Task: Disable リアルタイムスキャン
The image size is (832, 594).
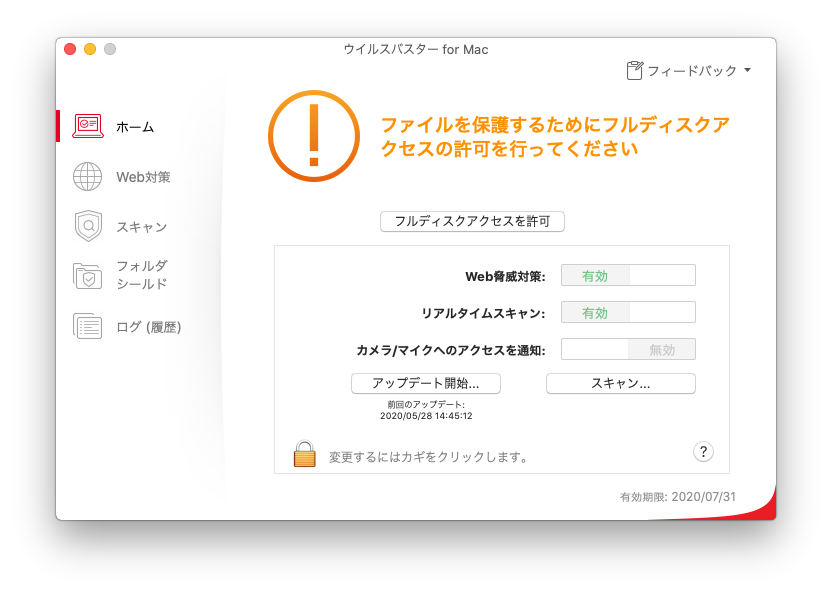Action: [x=628, y=312]
